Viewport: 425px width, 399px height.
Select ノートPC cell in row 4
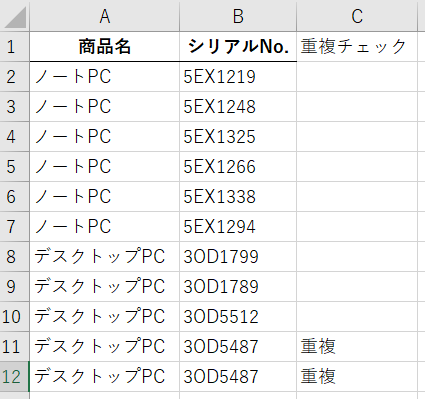(x=105, y=137)
